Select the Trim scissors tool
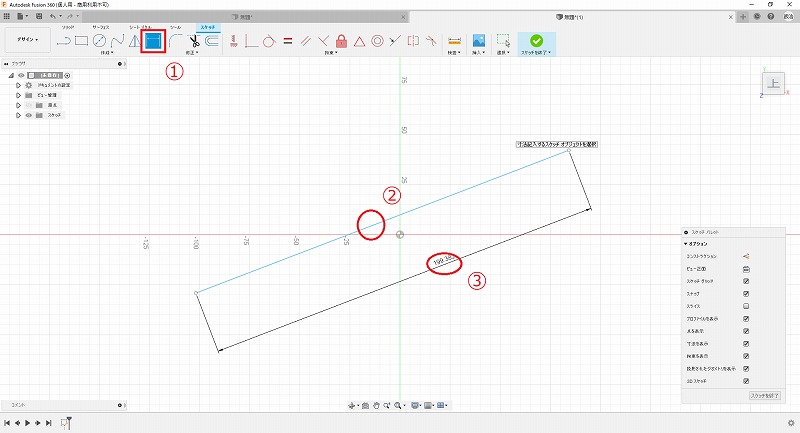Image resolution: width=800 pixels, height=433 pixels. pos(194,41)
